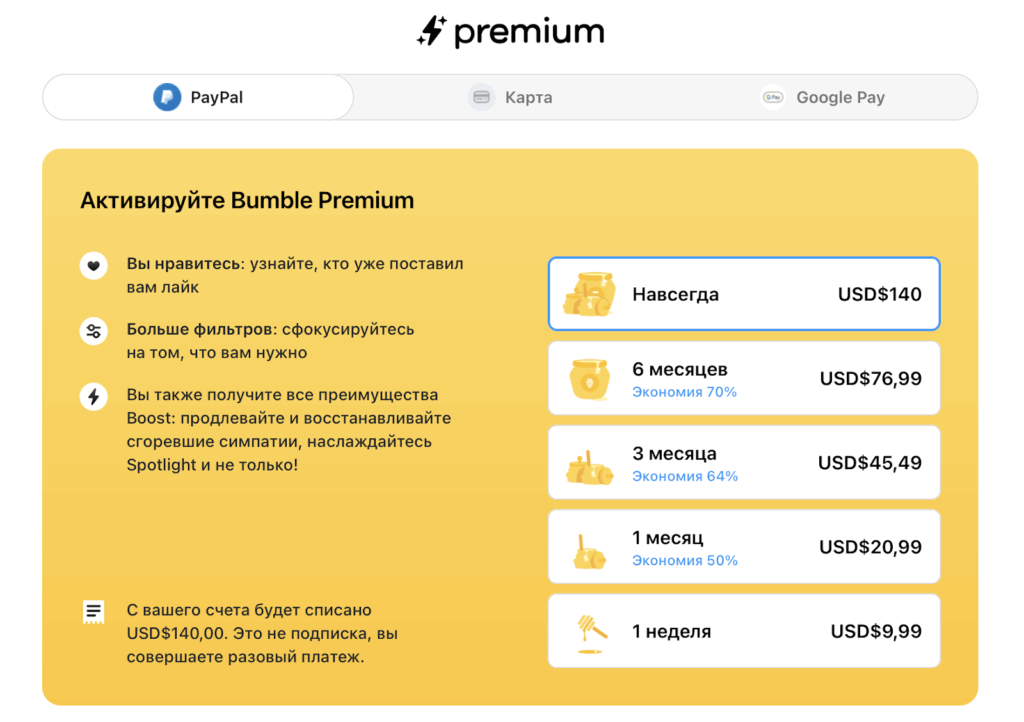1024x722 pixels.
Task: Click the honey dipper icon for 1 неделя
Action: point(589,630)
